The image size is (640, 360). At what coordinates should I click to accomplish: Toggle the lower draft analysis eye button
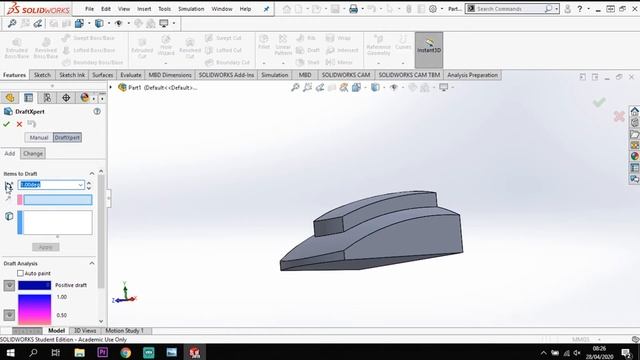click(x=9, y=315)
